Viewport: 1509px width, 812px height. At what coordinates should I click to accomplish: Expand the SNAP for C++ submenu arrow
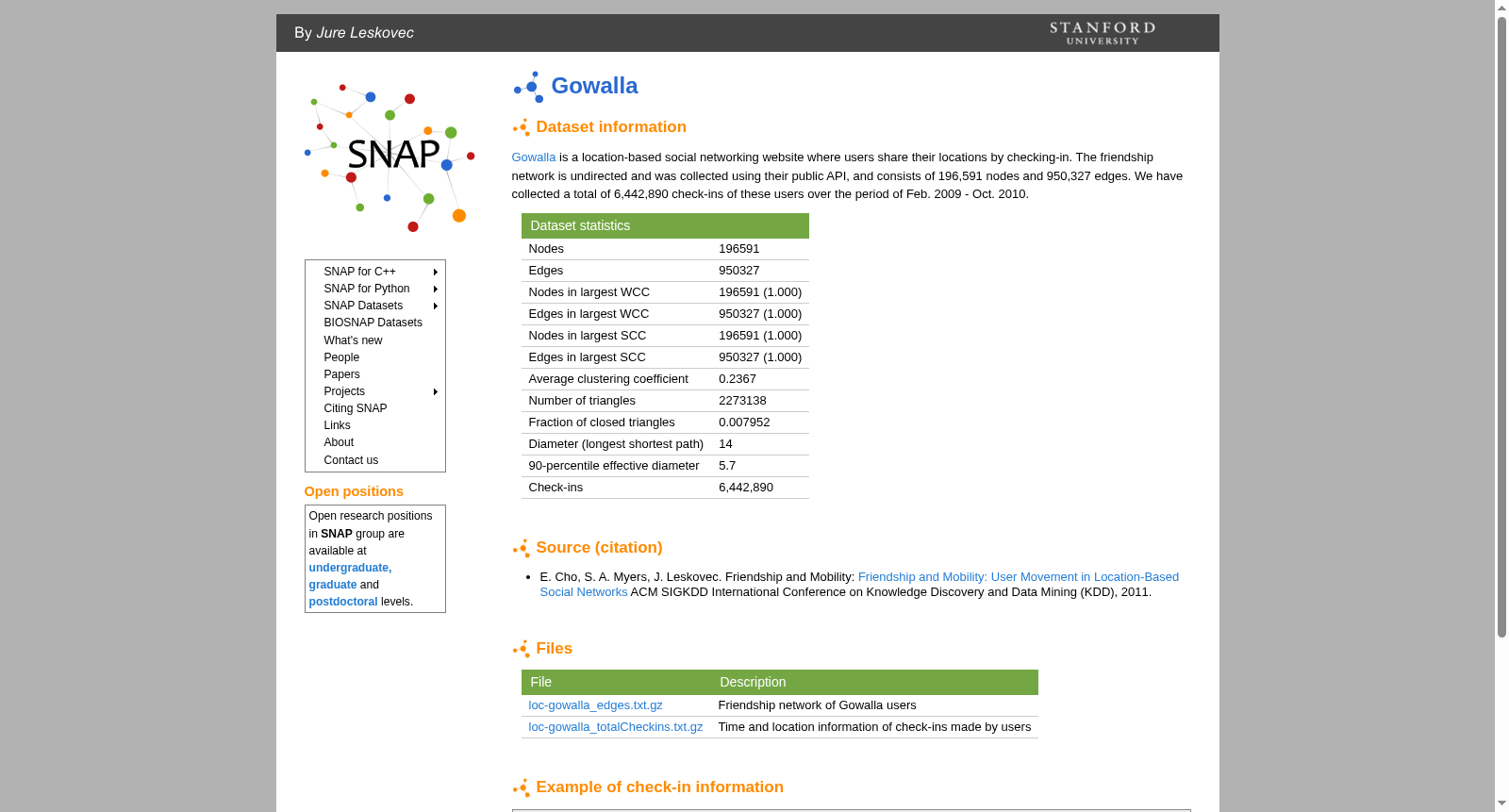[436, 272]
